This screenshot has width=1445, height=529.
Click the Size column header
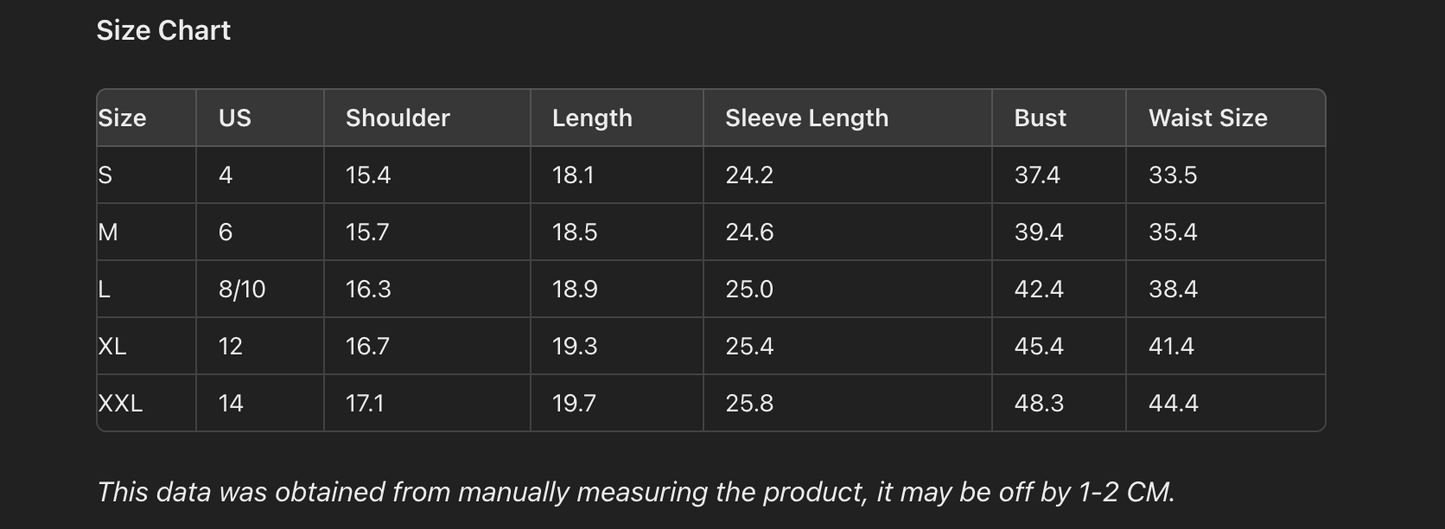122,118
